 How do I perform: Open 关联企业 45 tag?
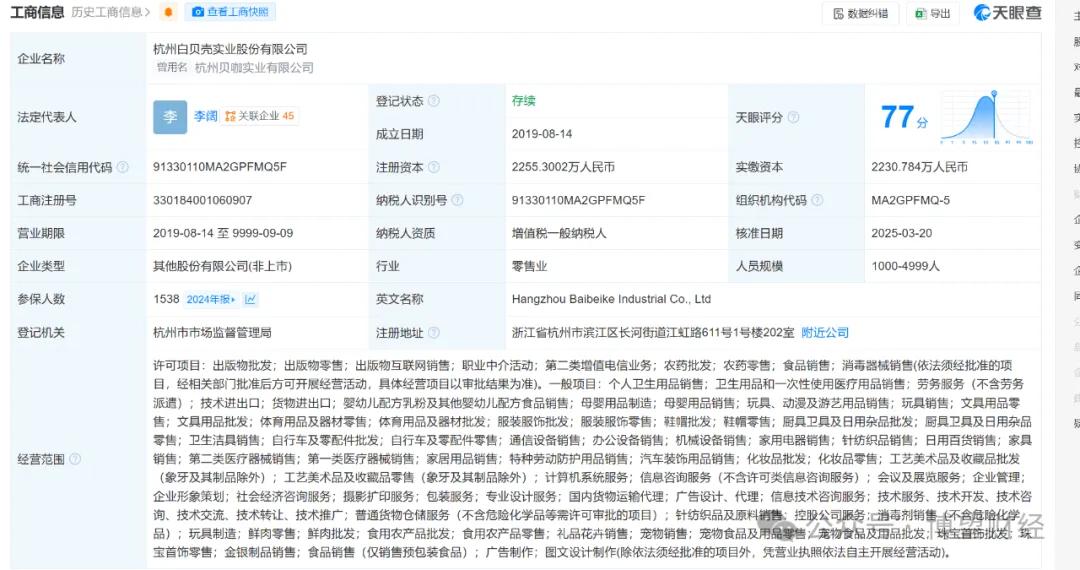click(260, 116)
